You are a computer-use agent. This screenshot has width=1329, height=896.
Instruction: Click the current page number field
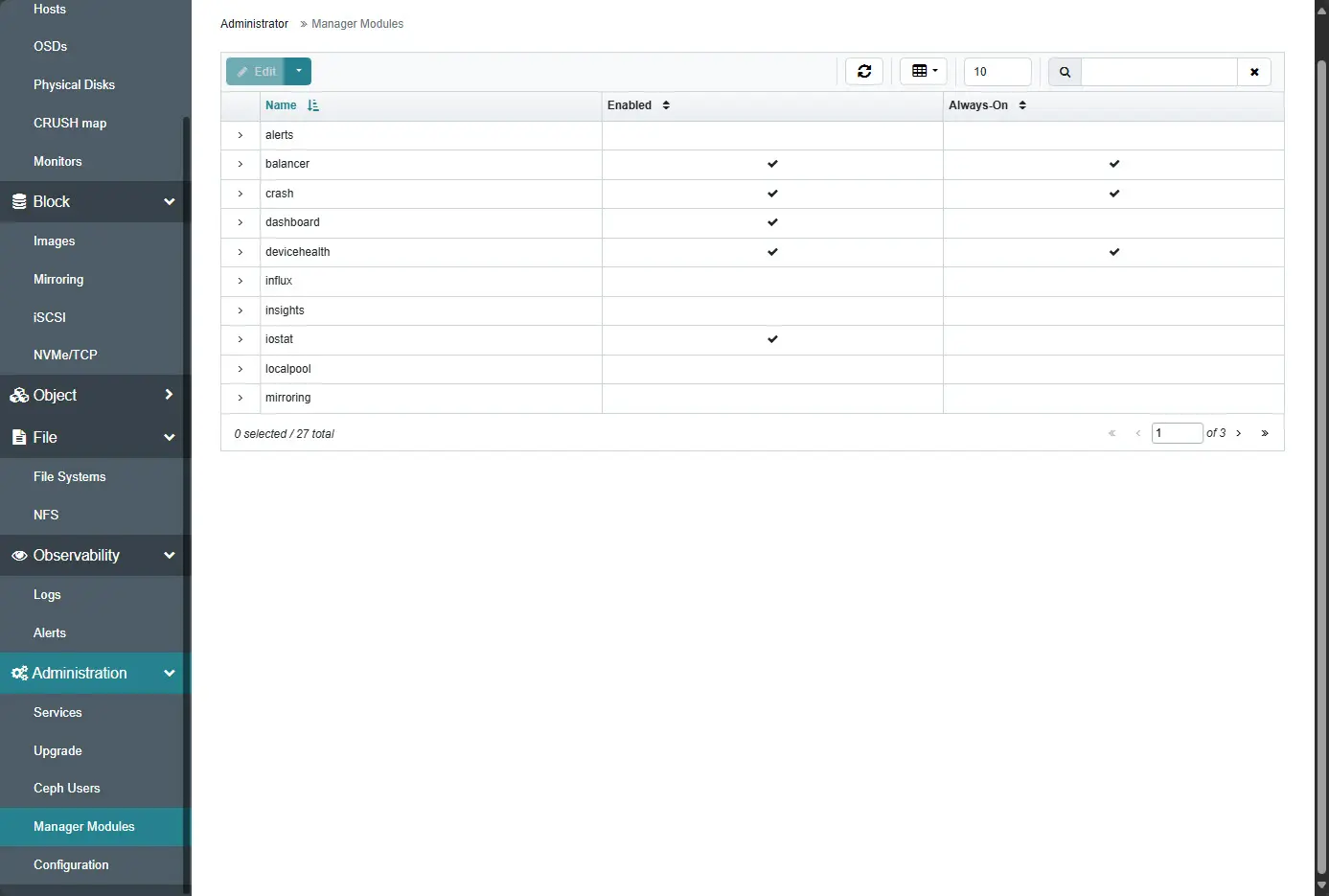1177,433
